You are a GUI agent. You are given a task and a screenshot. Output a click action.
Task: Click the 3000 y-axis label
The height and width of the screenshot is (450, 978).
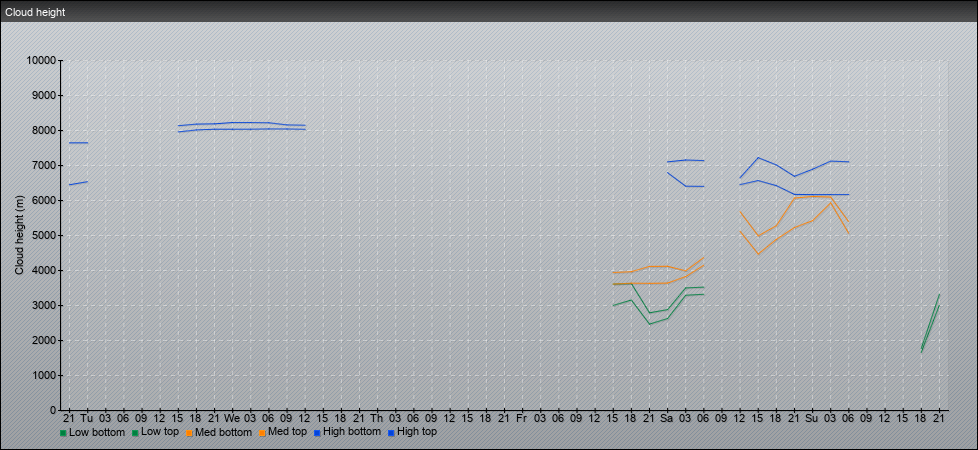44,305
